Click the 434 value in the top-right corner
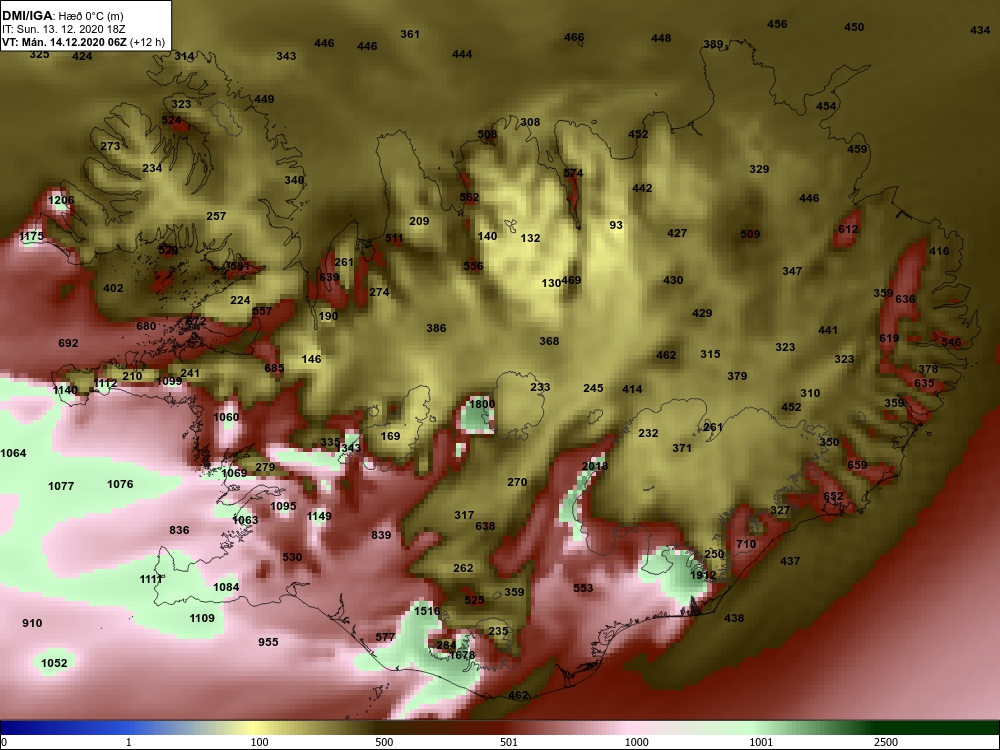Screen dimensions: 1000x750 980,30
